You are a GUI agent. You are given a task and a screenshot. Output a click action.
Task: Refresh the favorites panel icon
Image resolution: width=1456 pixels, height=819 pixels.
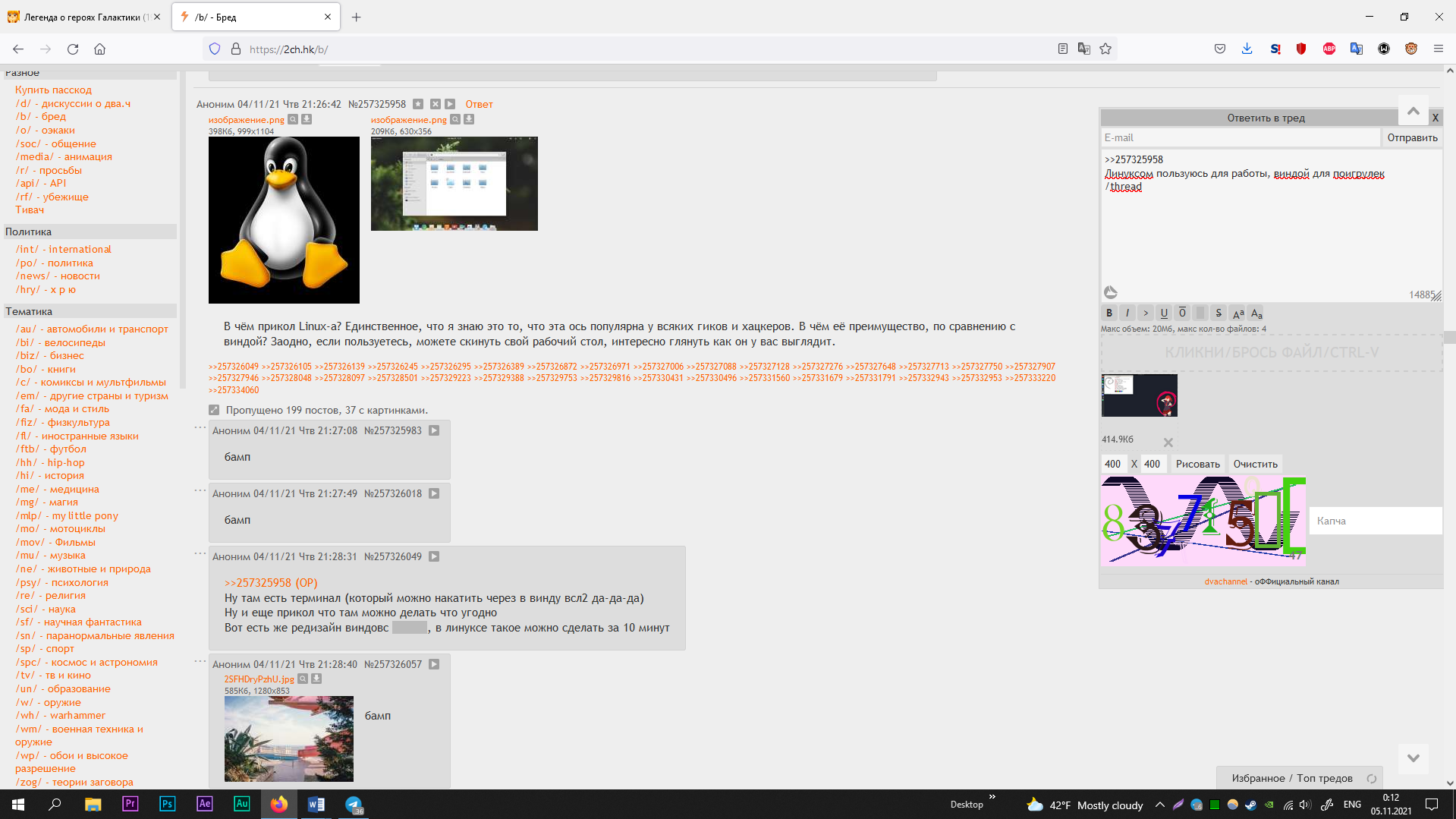click(1371, 778)
